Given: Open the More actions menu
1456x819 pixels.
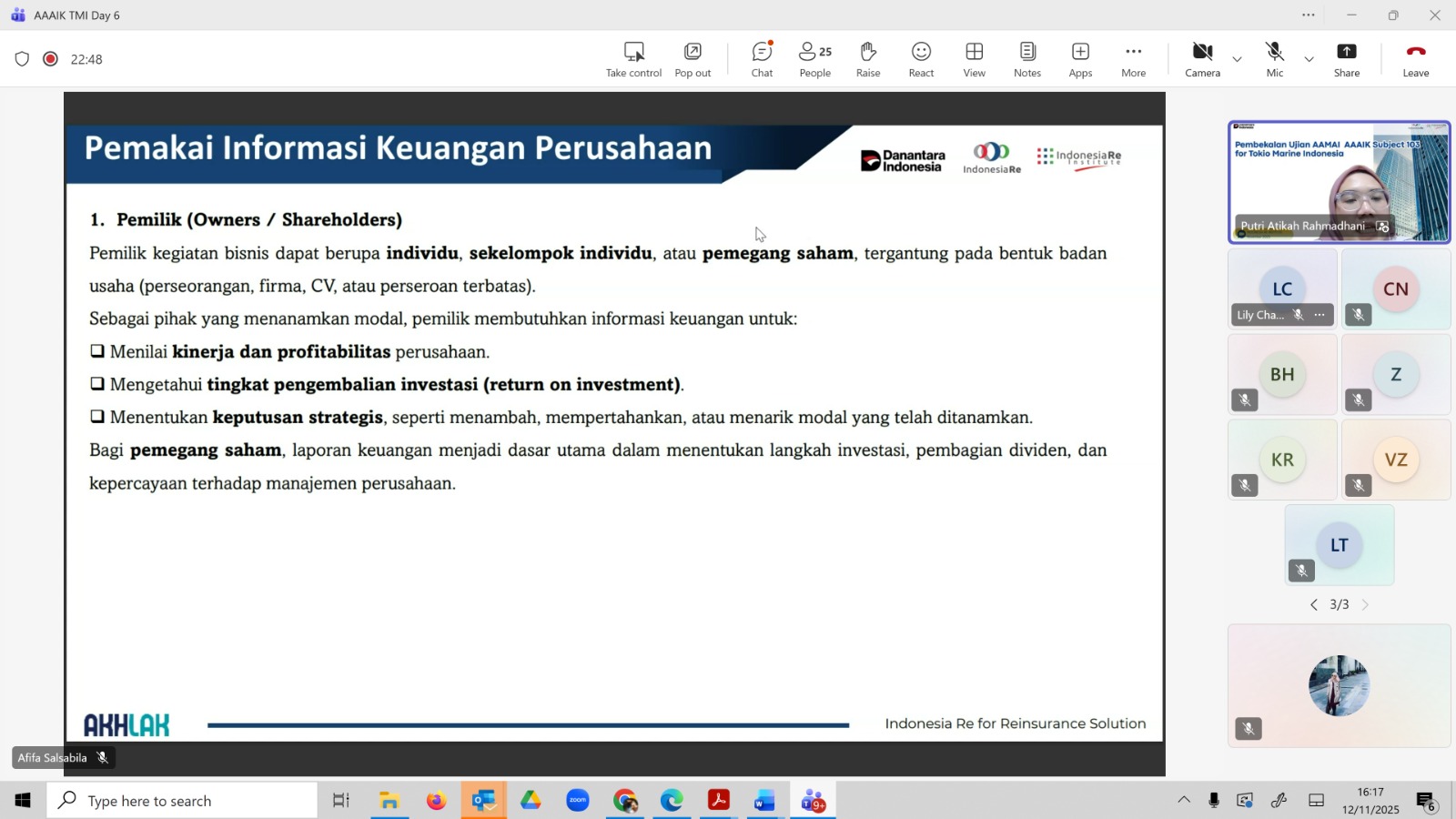Looking at the screenshot, I should (1133, 59).
